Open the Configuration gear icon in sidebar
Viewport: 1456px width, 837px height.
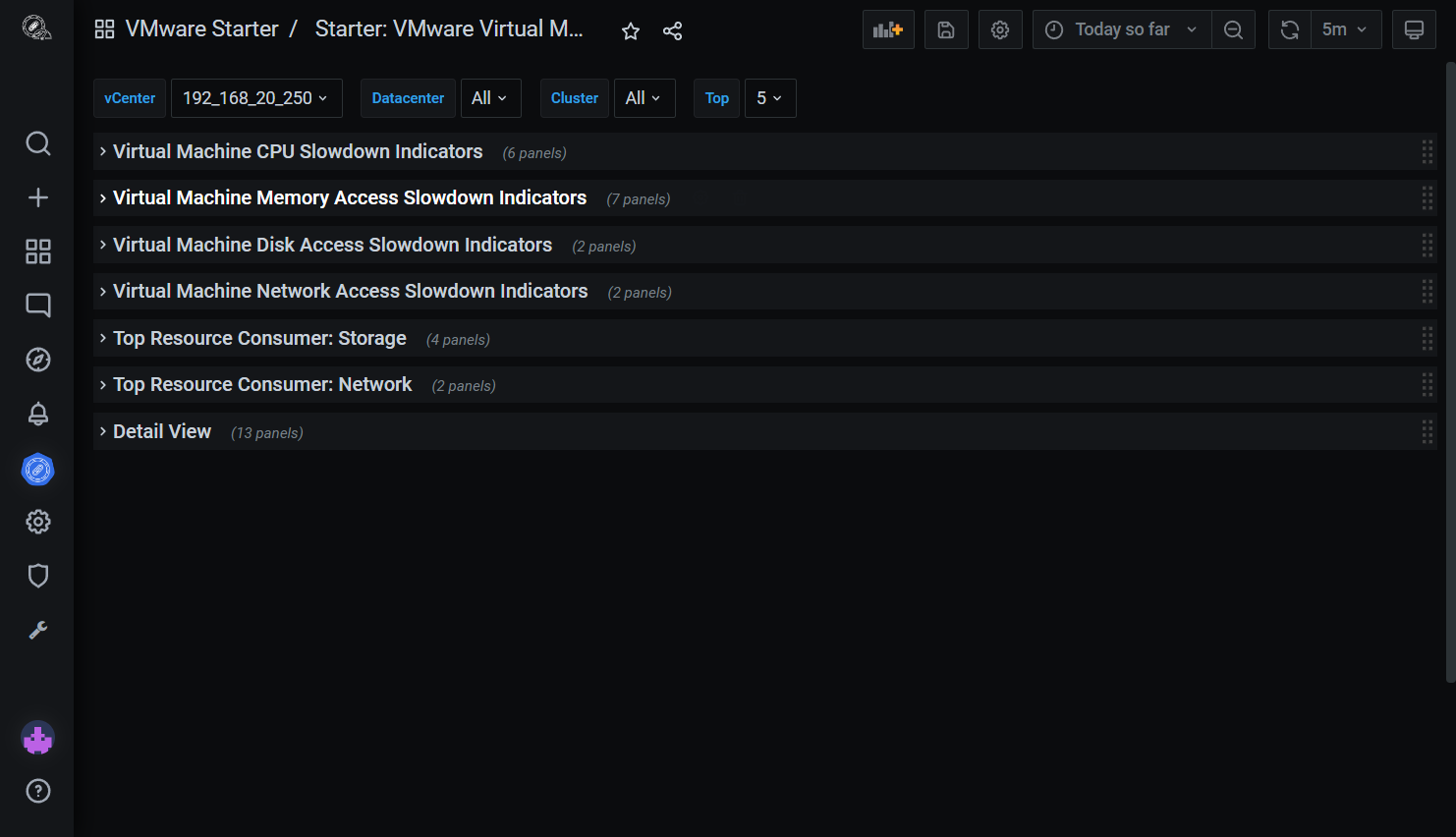tap(37, 522)
